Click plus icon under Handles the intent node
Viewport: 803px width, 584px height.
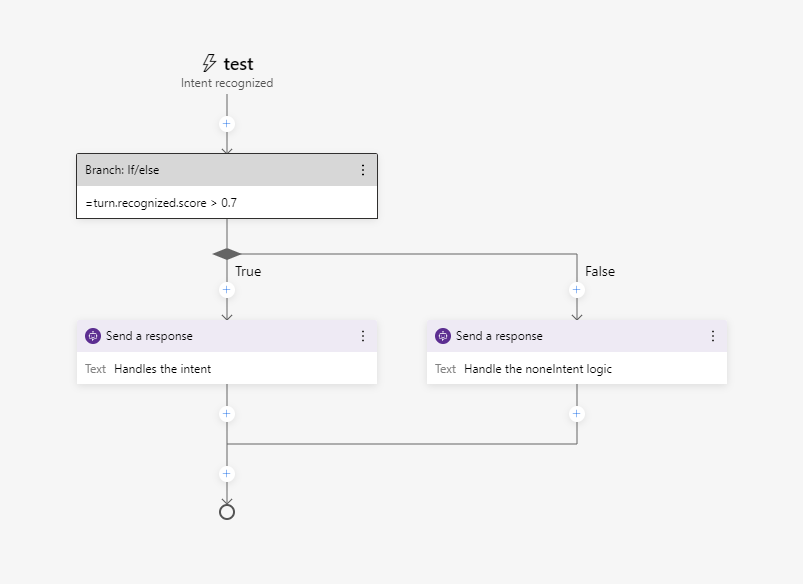pyautogui.click(x=227, y=413)
